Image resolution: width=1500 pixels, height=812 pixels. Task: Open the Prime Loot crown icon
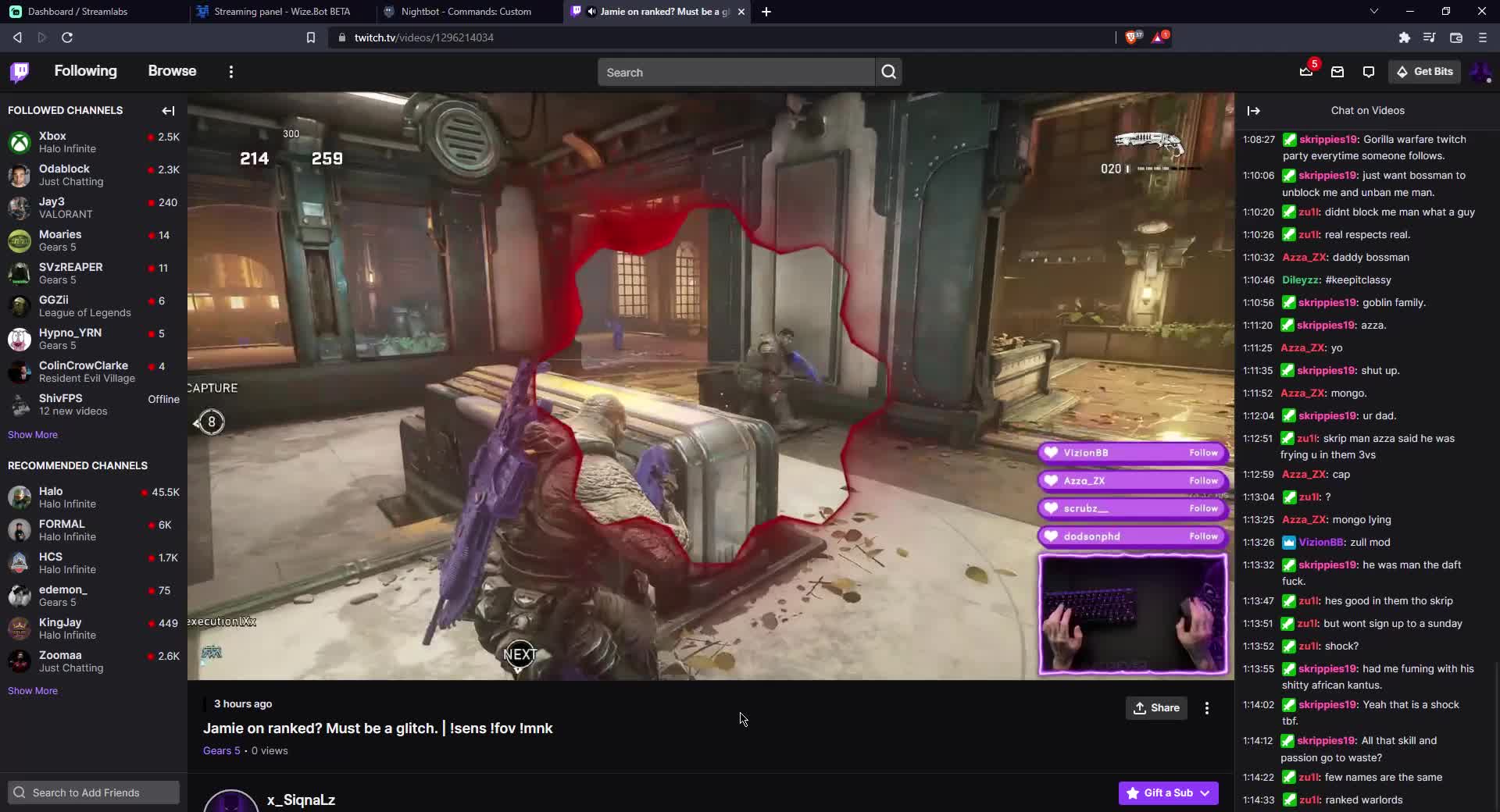pyautogui.click(x=1306, y=72)
